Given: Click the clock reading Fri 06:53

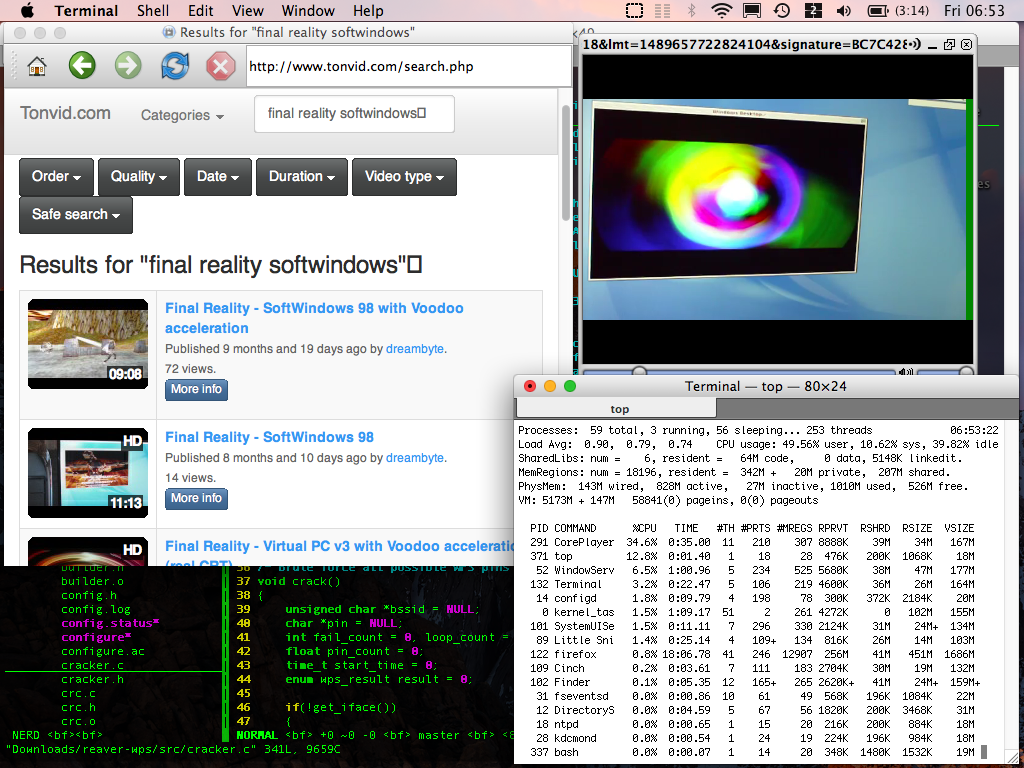Looking at the screenshot, I should [x=974, y=10].
